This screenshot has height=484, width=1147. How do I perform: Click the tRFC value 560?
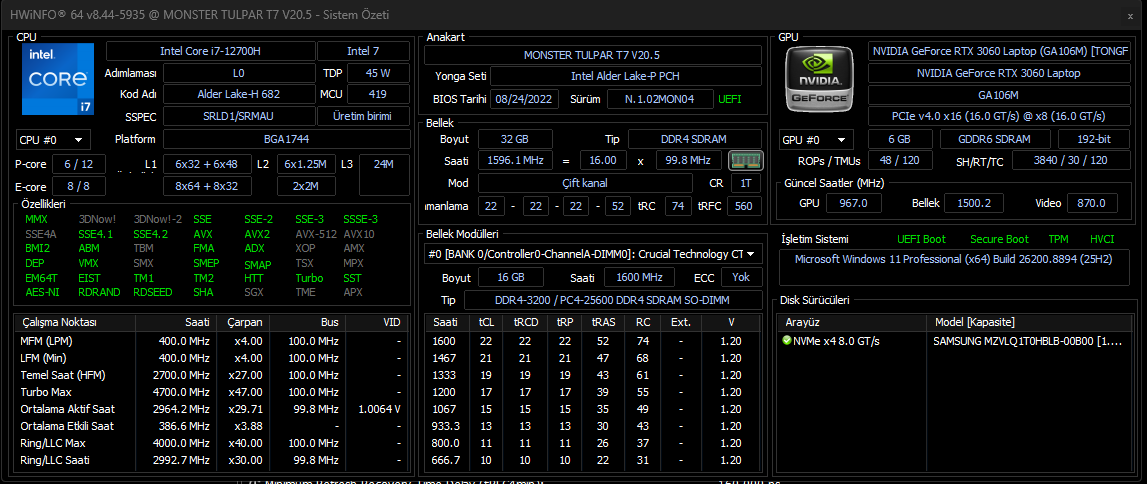(743, 206)
